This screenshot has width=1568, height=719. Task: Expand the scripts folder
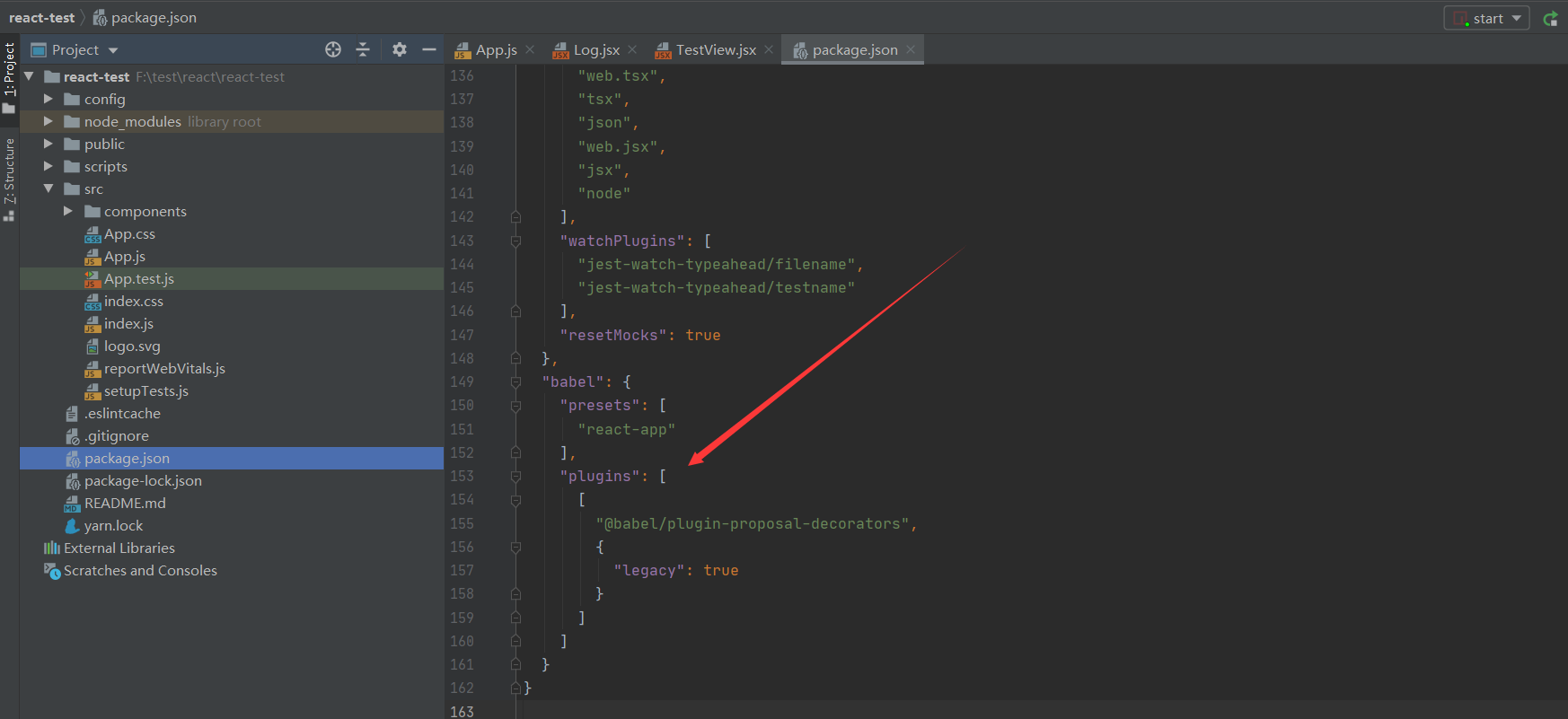pyautogui.click(x=48, y=166)
